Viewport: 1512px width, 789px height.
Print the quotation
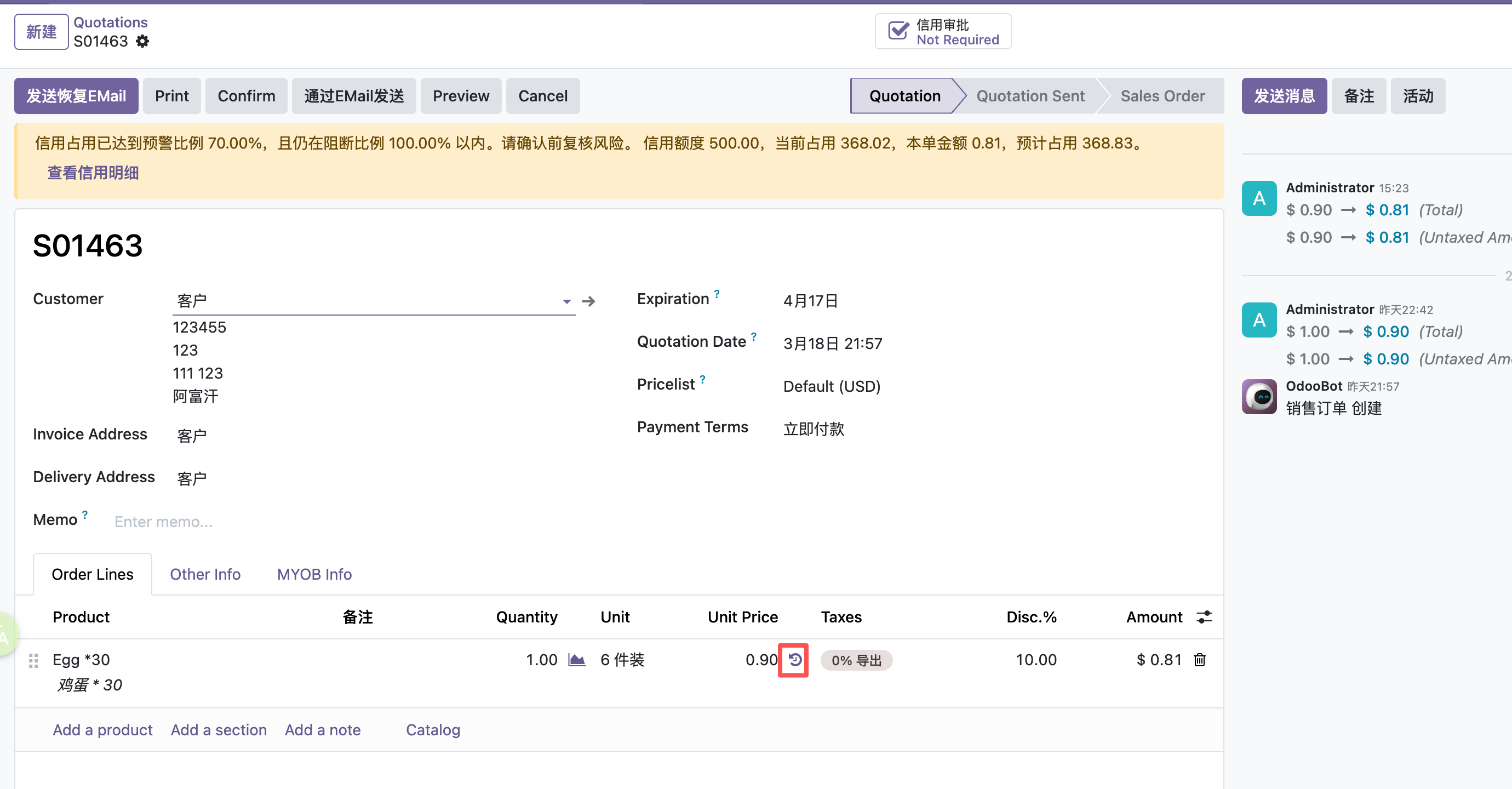[171, 96]
